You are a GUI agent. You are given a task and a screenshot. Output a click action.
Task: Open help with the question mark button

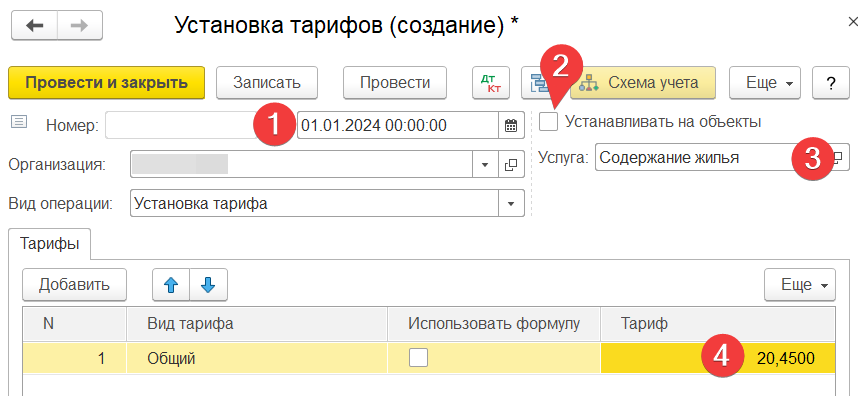(831, 83)
